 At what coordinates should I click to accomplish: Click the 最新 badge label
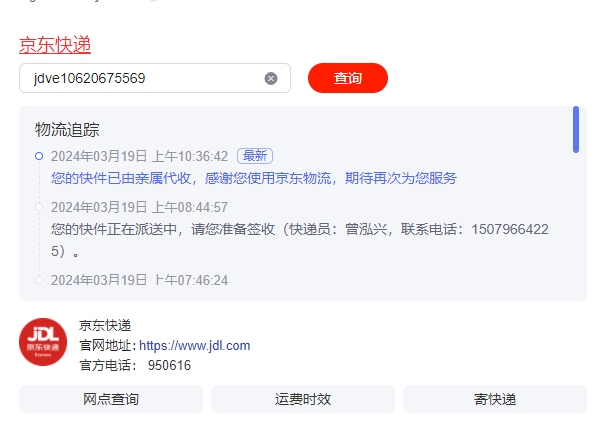coord(255,156)
